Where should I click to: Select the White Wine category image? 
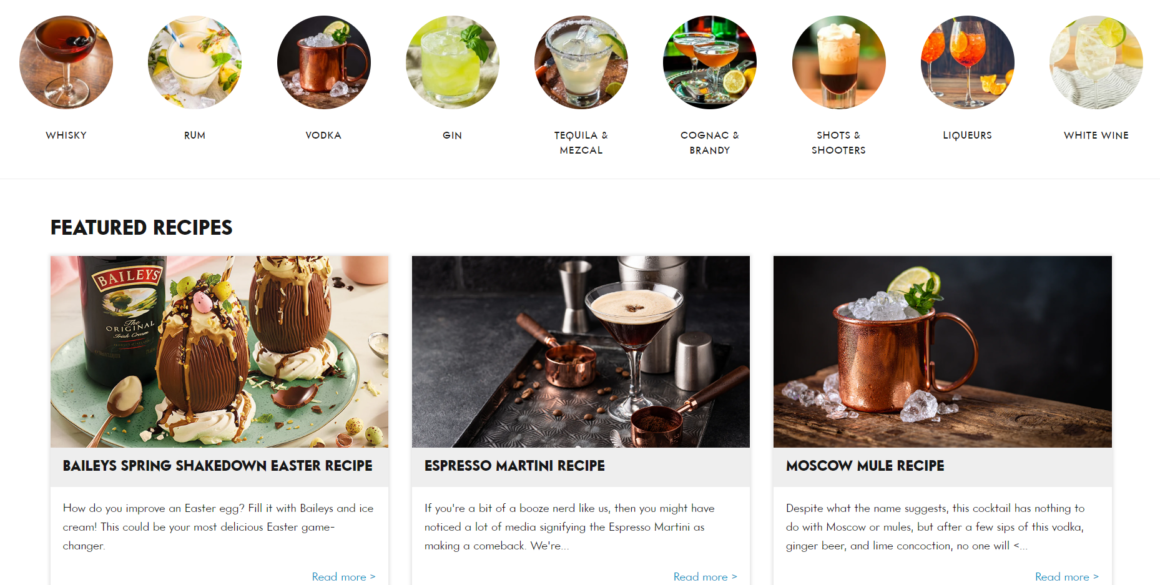pyautogui.click(x=1096, y=62)
